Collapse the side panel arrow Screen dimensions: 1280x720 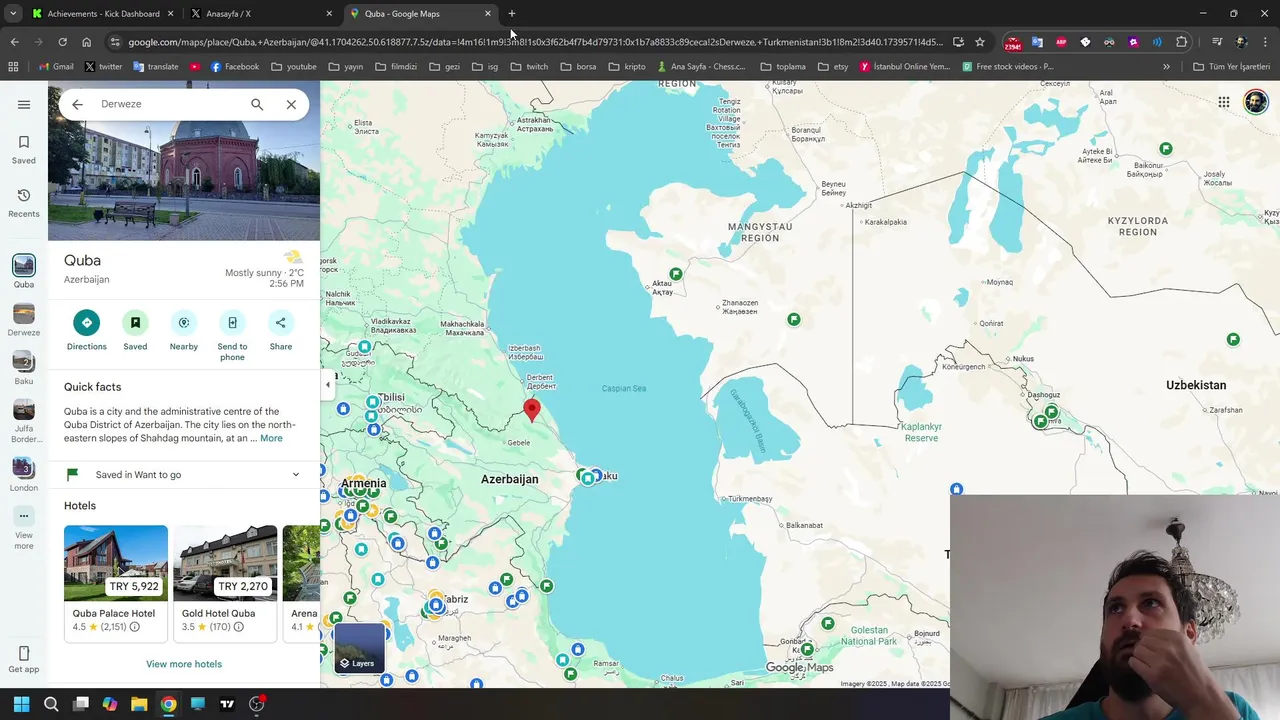(328, 385)
